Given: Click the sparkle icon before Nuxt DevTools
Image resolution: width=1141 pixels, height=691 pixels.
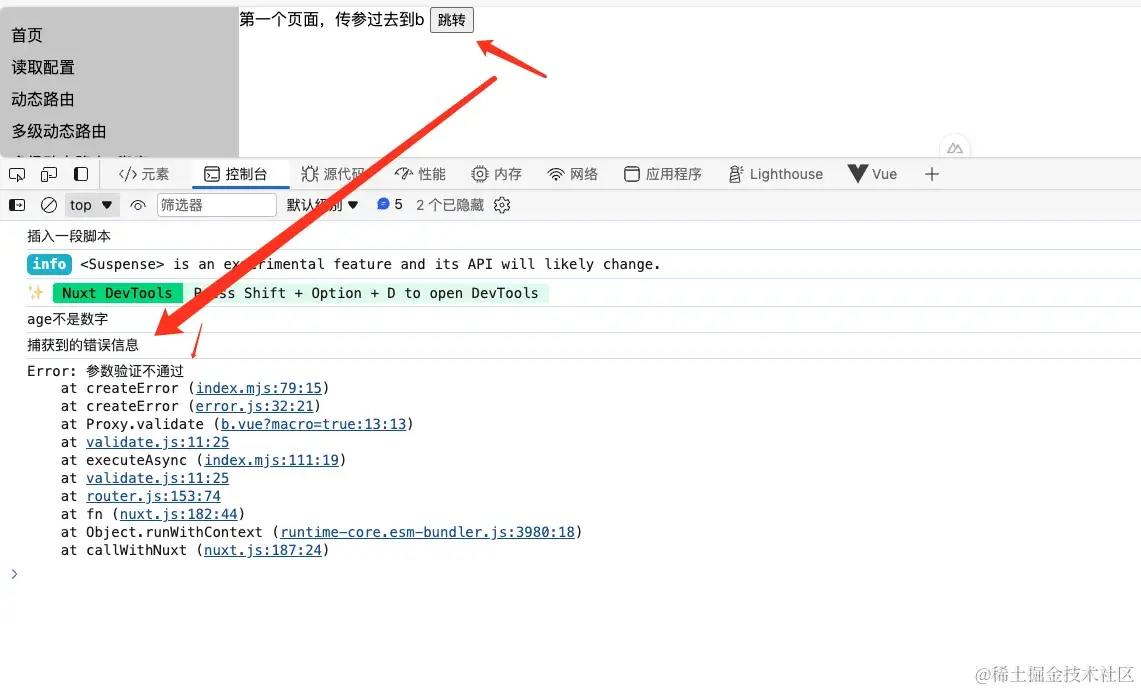Looking at the screenshot, I should pyautogui.click(x=36, y=293).
